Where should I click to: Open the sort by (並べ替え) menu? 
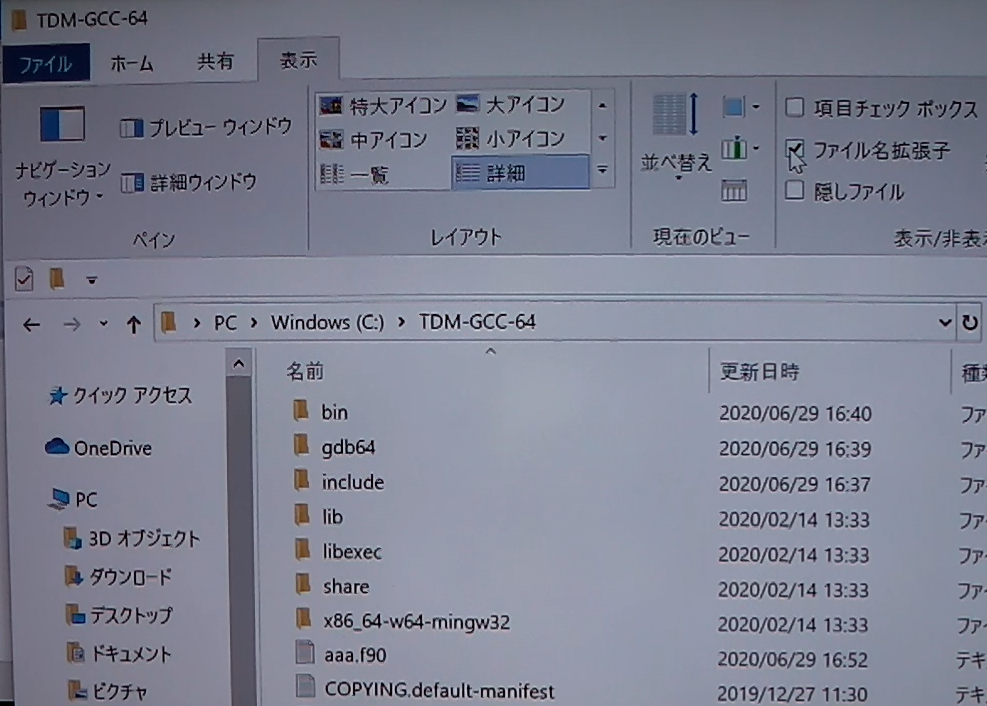pyautogui.click(x=676, y=138)
